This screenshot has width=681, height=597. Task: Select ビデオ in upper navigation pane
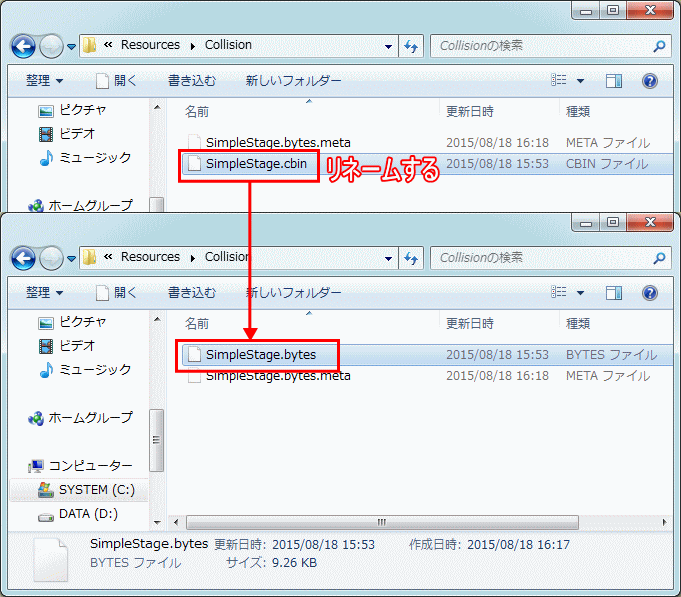tap(67, 134)
